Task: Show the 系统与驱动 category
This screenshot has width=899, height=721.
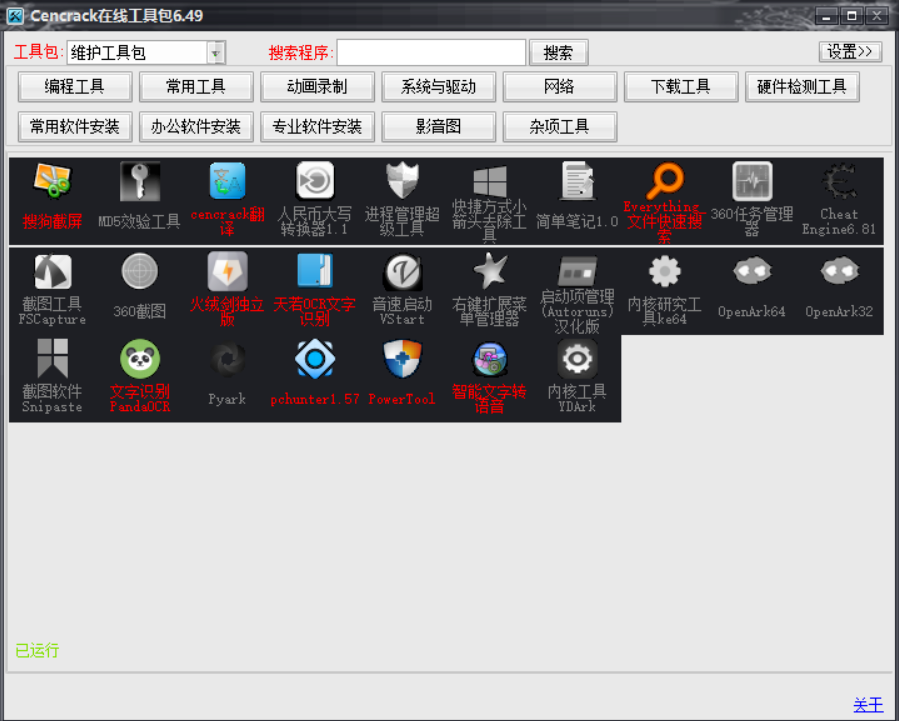Action: click(439, 87)
